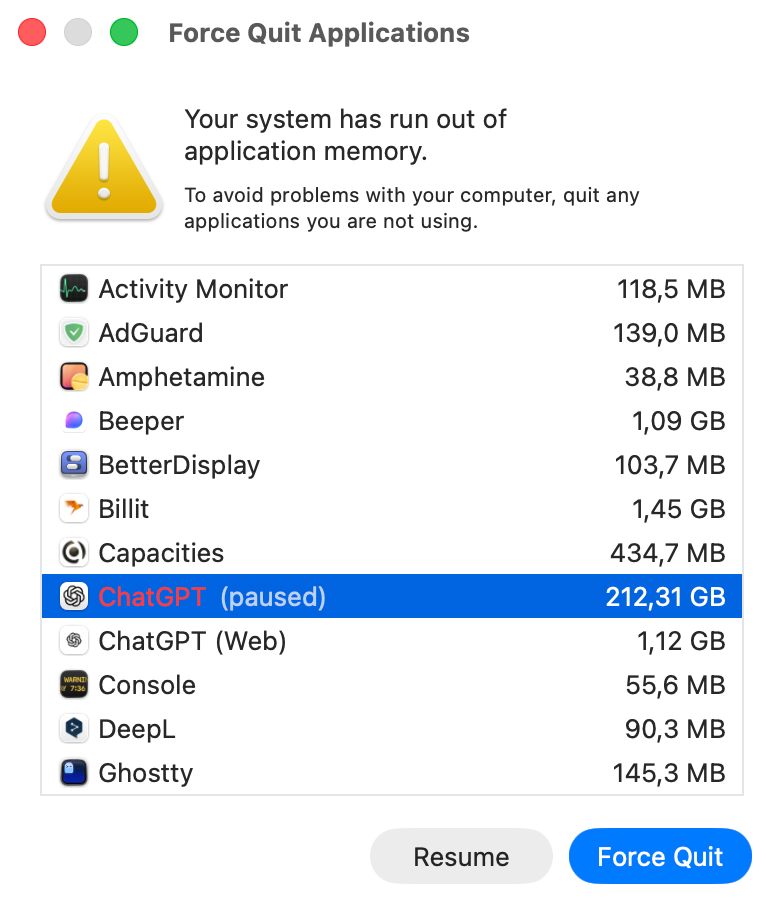Click the Capacities app icon
The height and width of the screenshot is (916, 784).
point(74,554)
